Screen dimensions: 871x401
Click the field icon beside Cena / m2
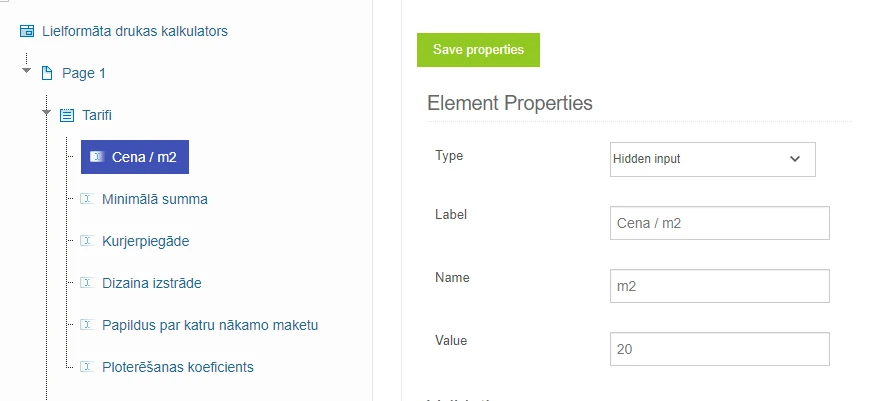point(96,157)
